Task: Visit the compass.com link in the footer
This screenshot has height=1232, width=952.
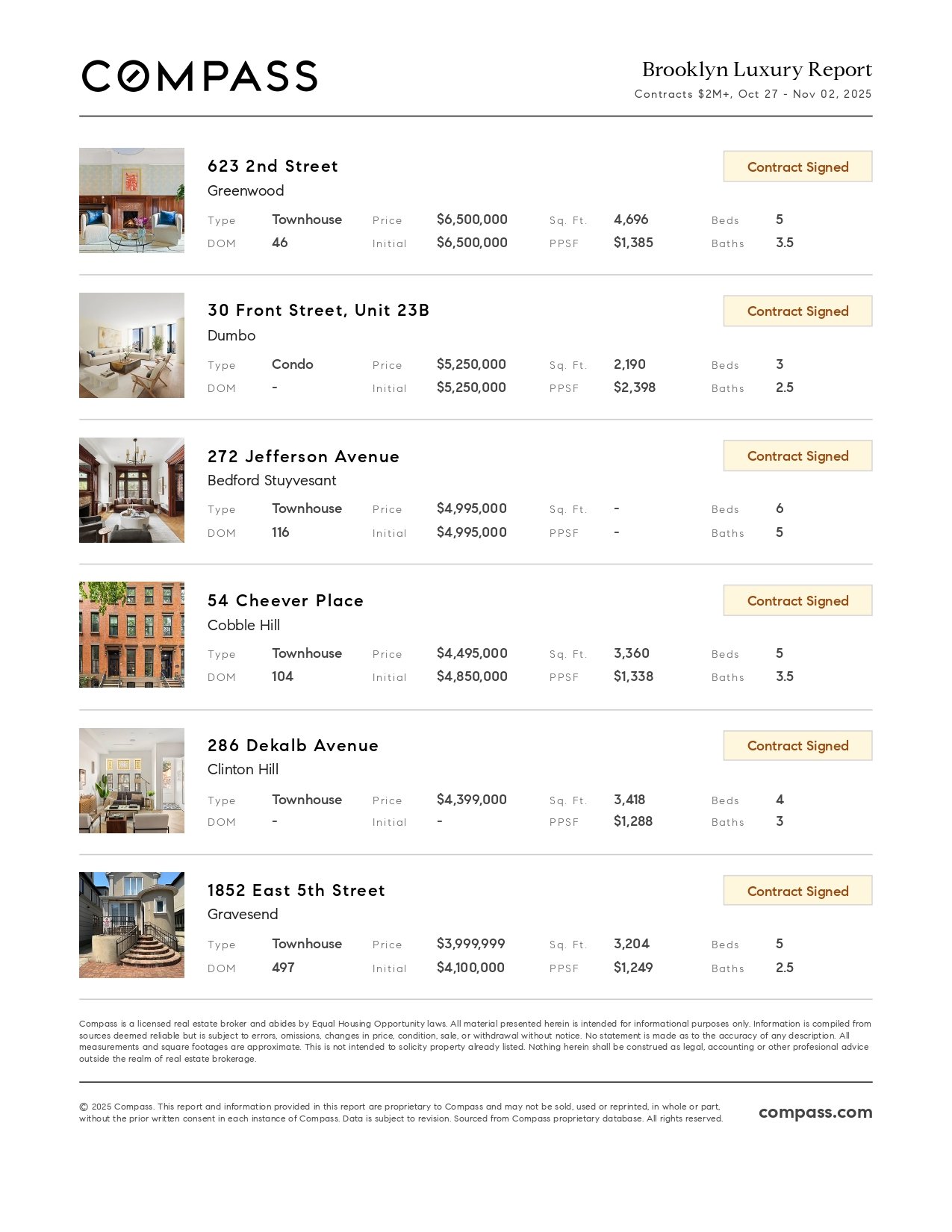Action: point(815,1113)
